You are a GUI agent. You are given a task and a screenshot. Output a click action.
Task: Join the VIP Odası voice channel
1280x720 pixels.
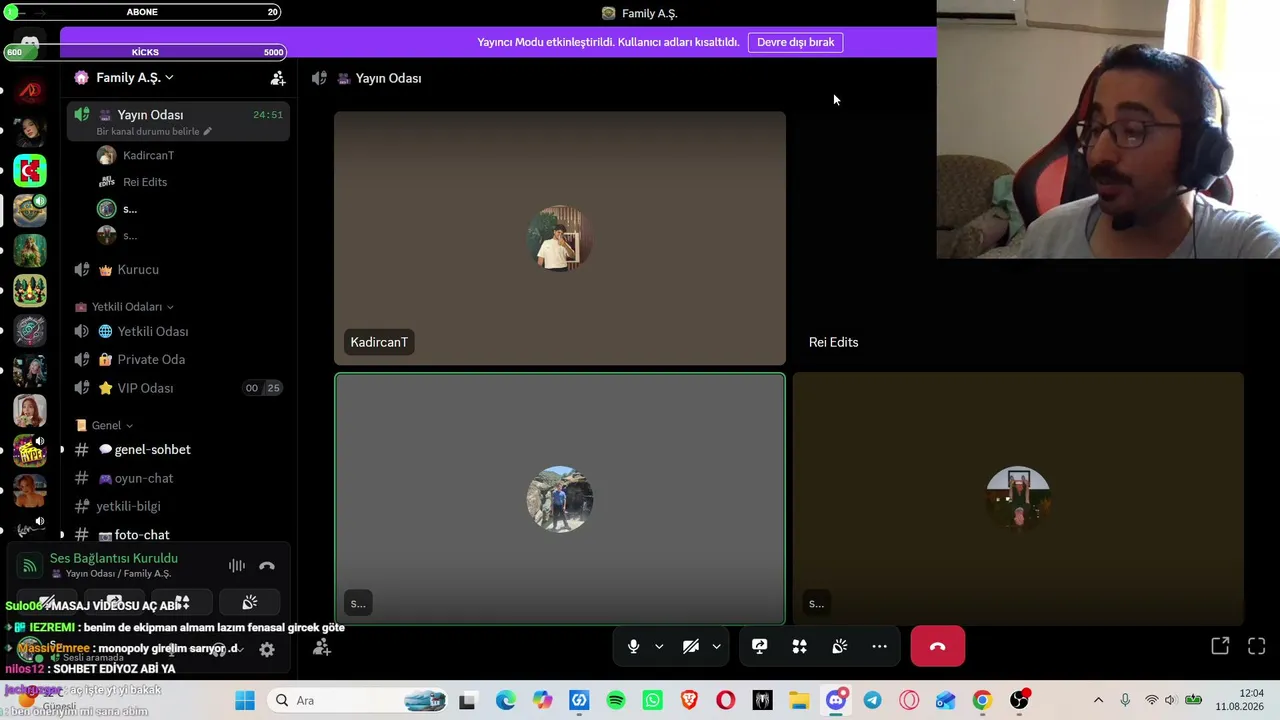[178, 388]
